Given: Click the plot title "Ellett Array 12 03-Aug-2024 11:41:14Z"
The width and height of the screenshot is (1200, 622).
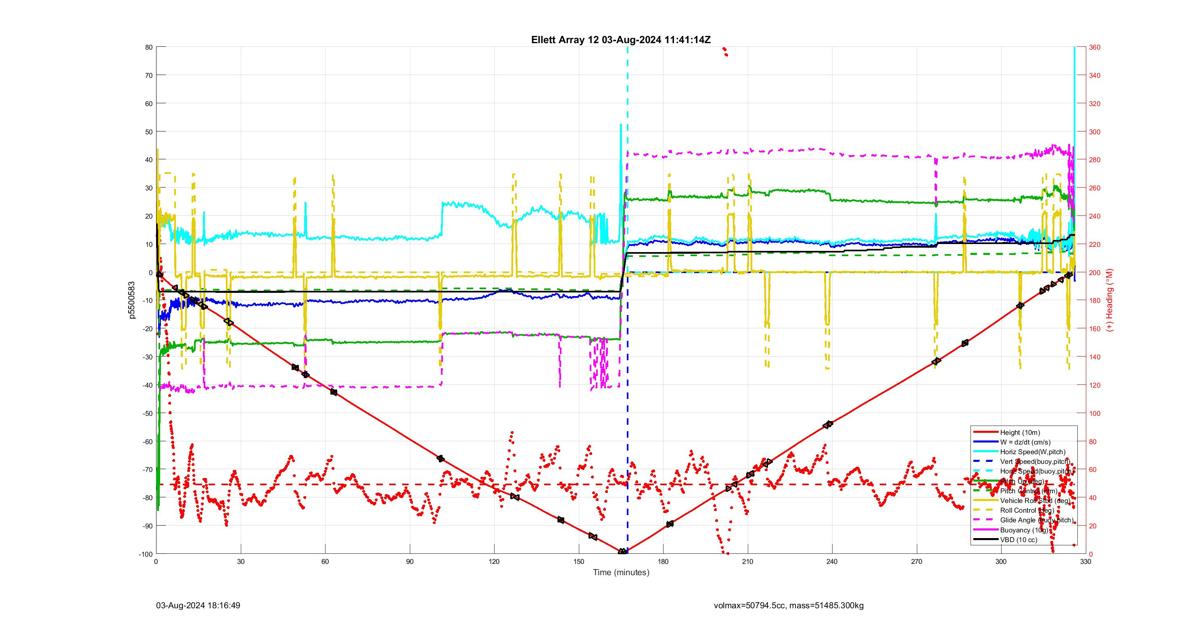Looking at the screenshot, I should point(621,39).
